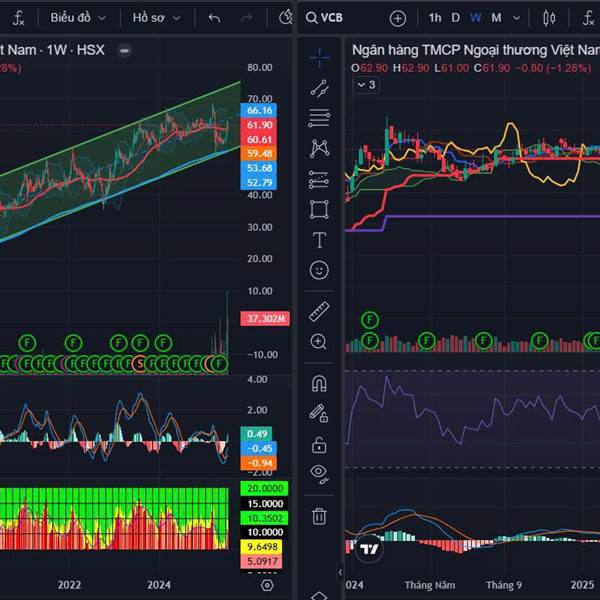
Task: Switch timeframe to 1h
Action: coord(435,18)
